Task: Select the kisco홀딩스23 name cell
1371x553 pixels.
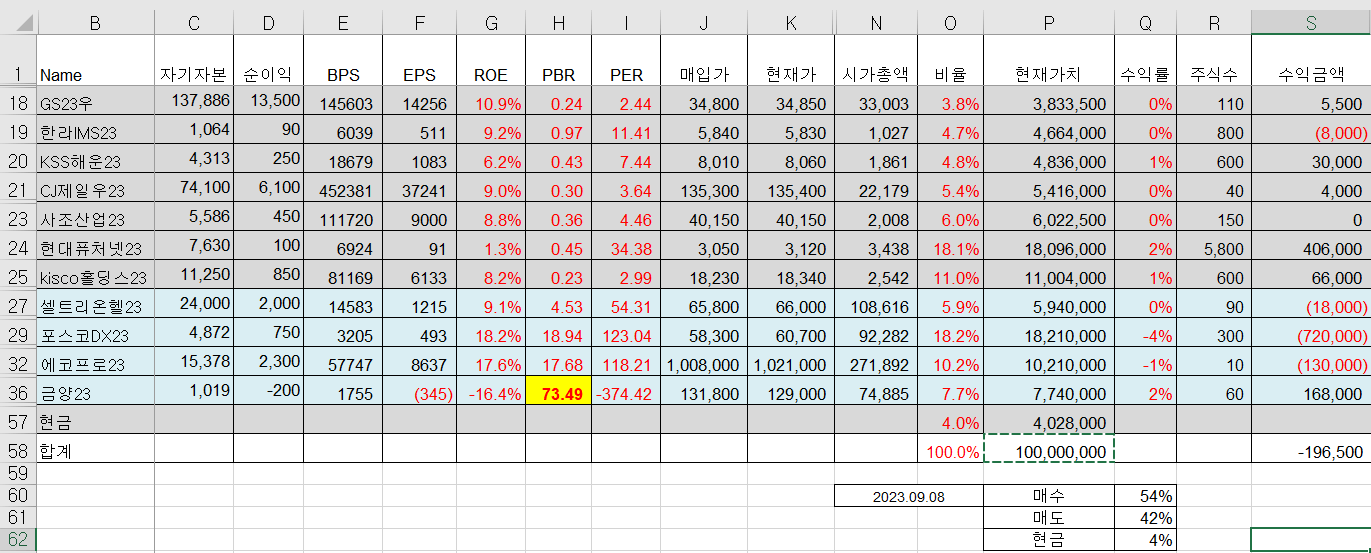Action: 95,276
